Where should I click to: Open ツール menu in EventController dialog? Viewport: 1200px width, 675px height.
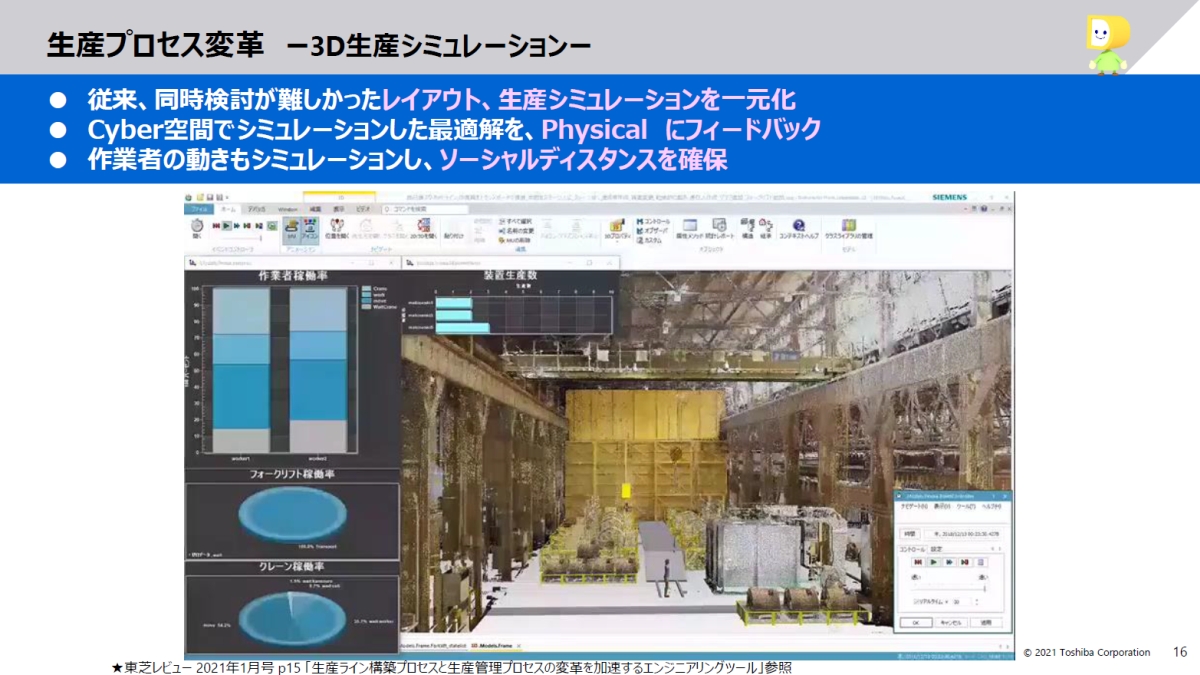(x=966, y=507)
